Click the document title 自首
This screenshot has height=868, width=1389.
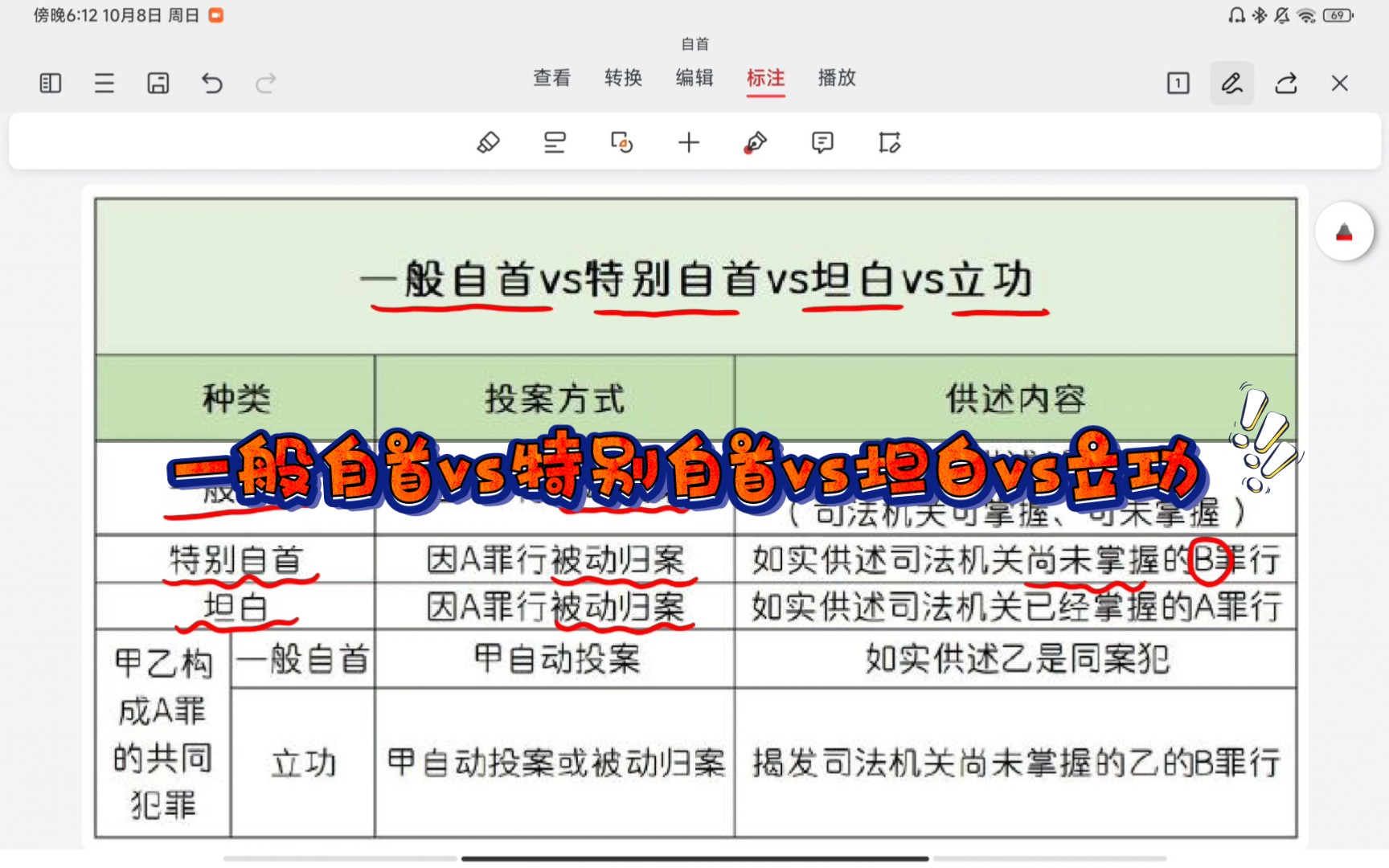tap(695, 44)
